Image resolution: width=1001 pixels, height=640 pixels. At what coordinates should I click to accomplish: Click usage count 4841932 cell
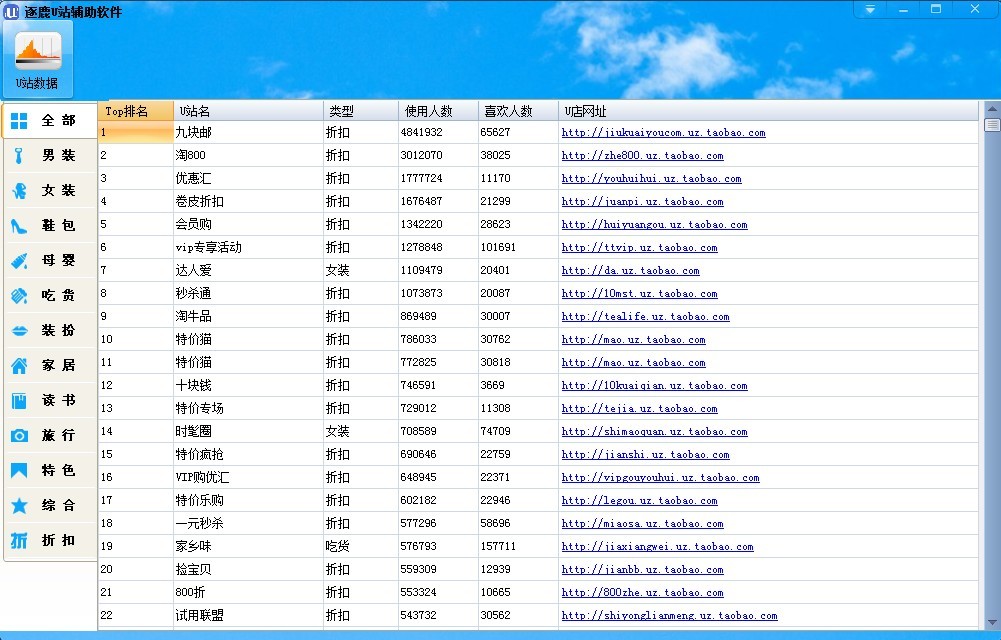(438, 133)
